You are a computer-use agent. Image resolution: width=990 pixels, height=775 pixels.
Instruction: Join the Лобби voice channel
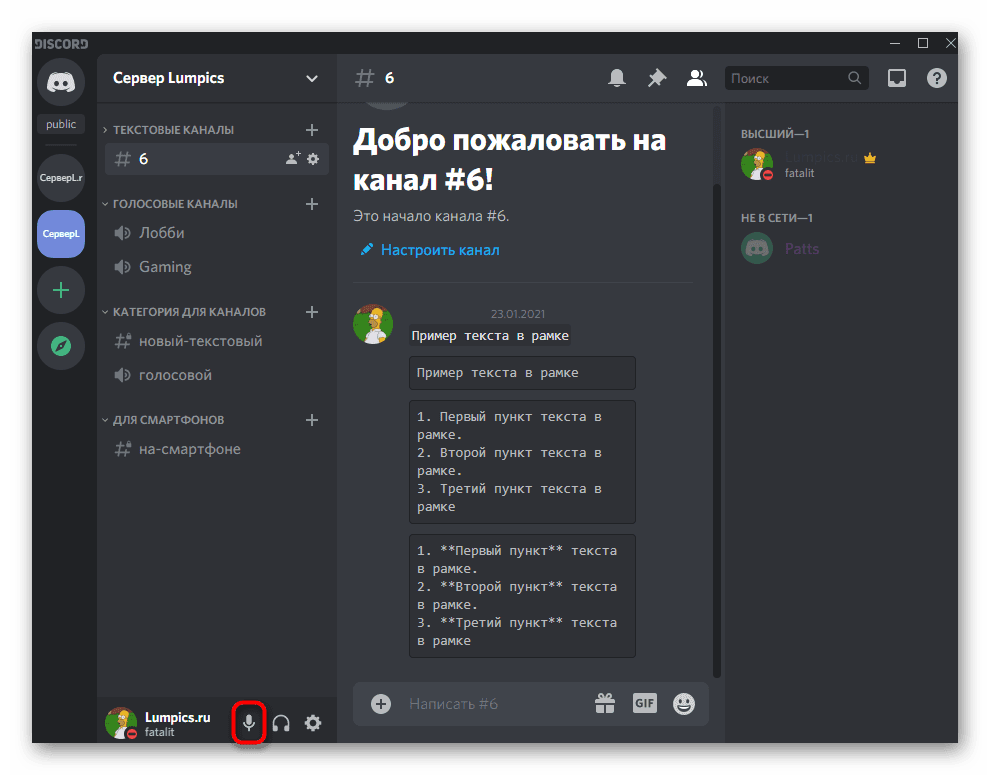pos(217,233)
